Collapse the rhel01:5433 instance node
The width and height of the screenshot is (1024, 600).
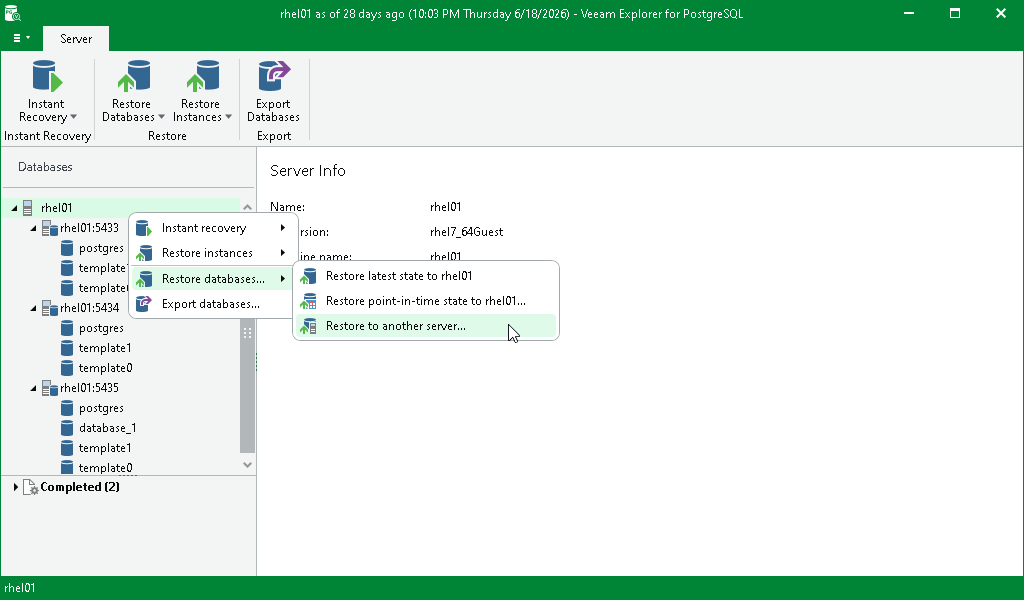[x=33, y=229]
